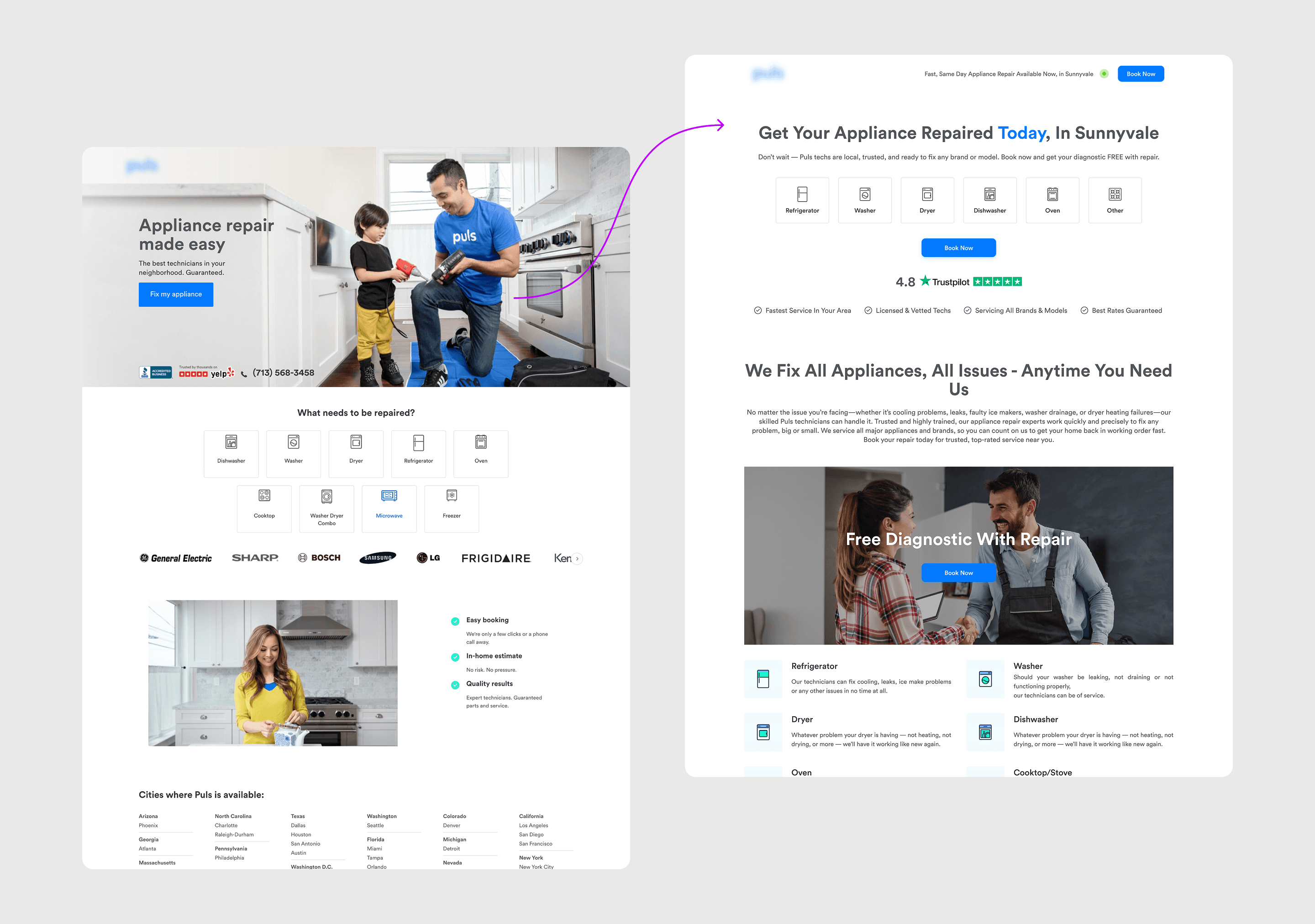
Task: Click Dishwasher tile under What needs repaired
Action: (x=231, y=453)
